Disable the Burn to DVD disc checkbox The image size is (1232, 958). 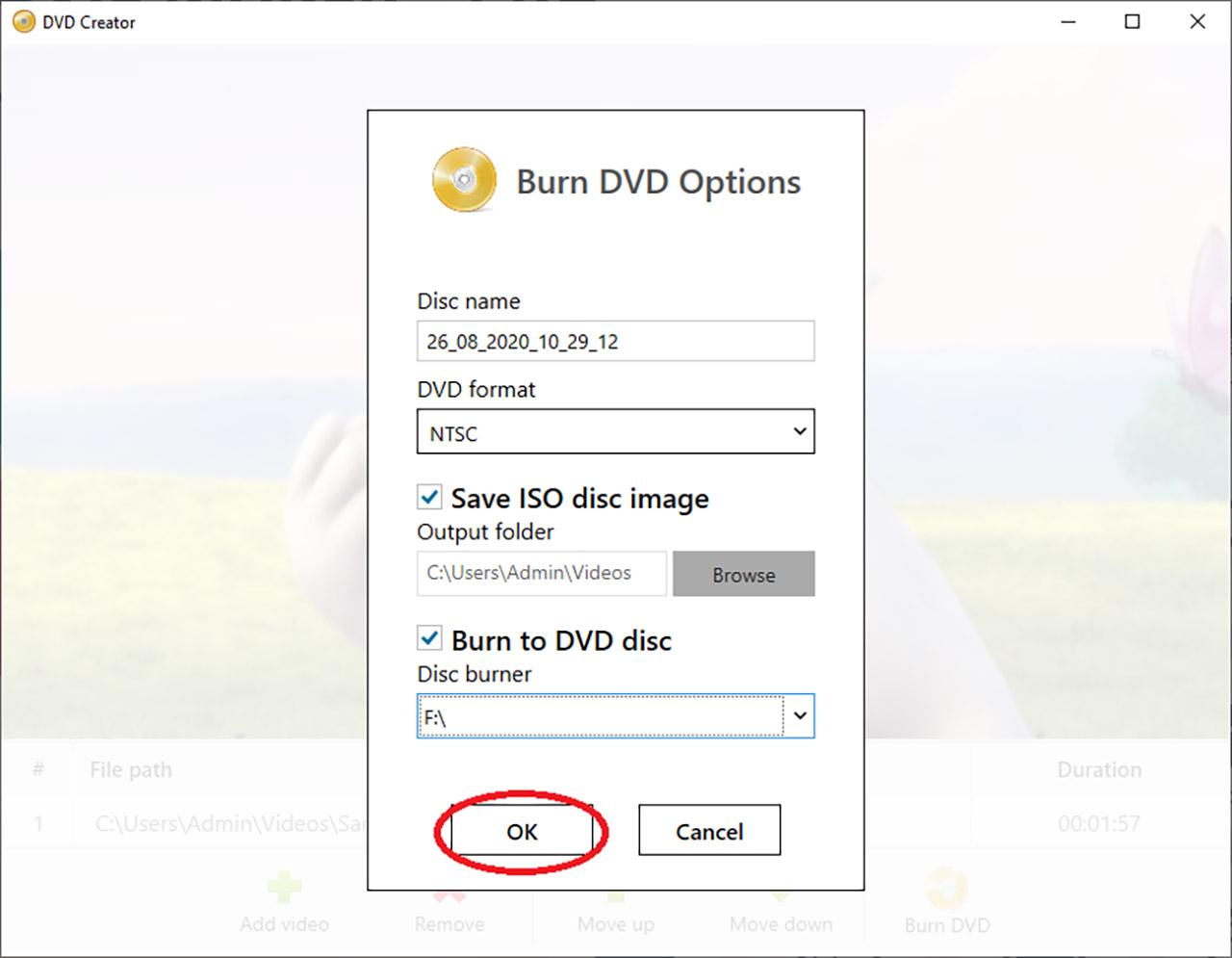pos(429,639)
